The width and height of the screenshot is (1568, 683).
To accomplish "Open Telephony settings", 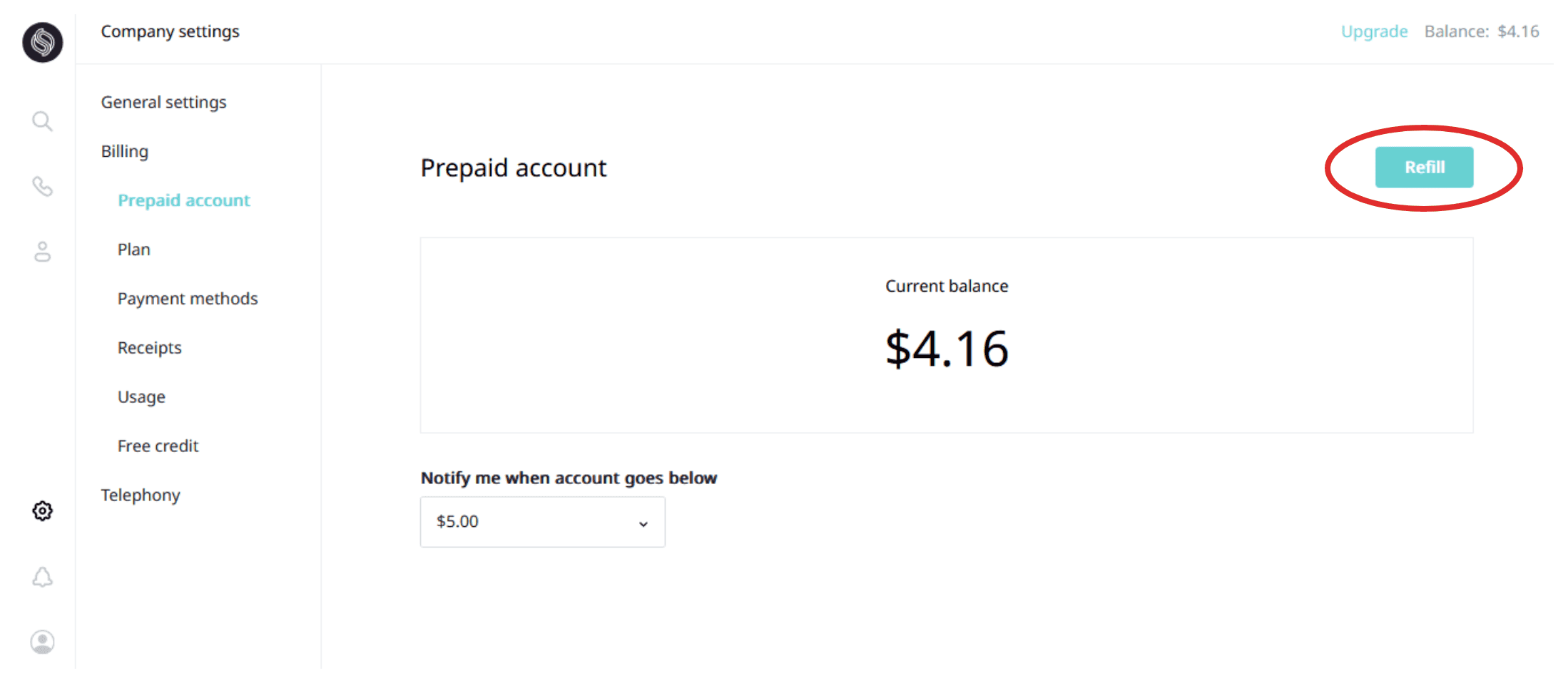I will pyautogui.click(x=141, y=495).
